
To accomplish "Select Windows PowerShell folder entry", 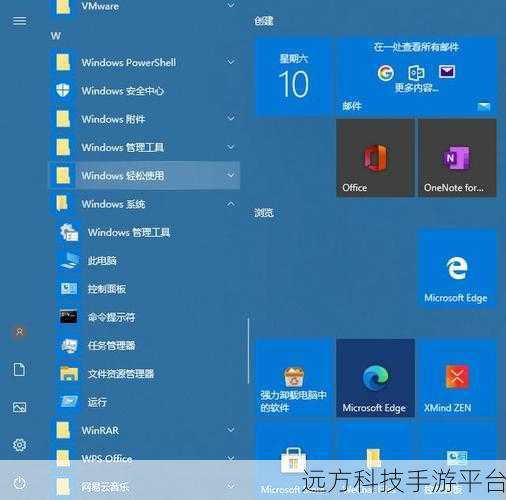I will point(144,62).
